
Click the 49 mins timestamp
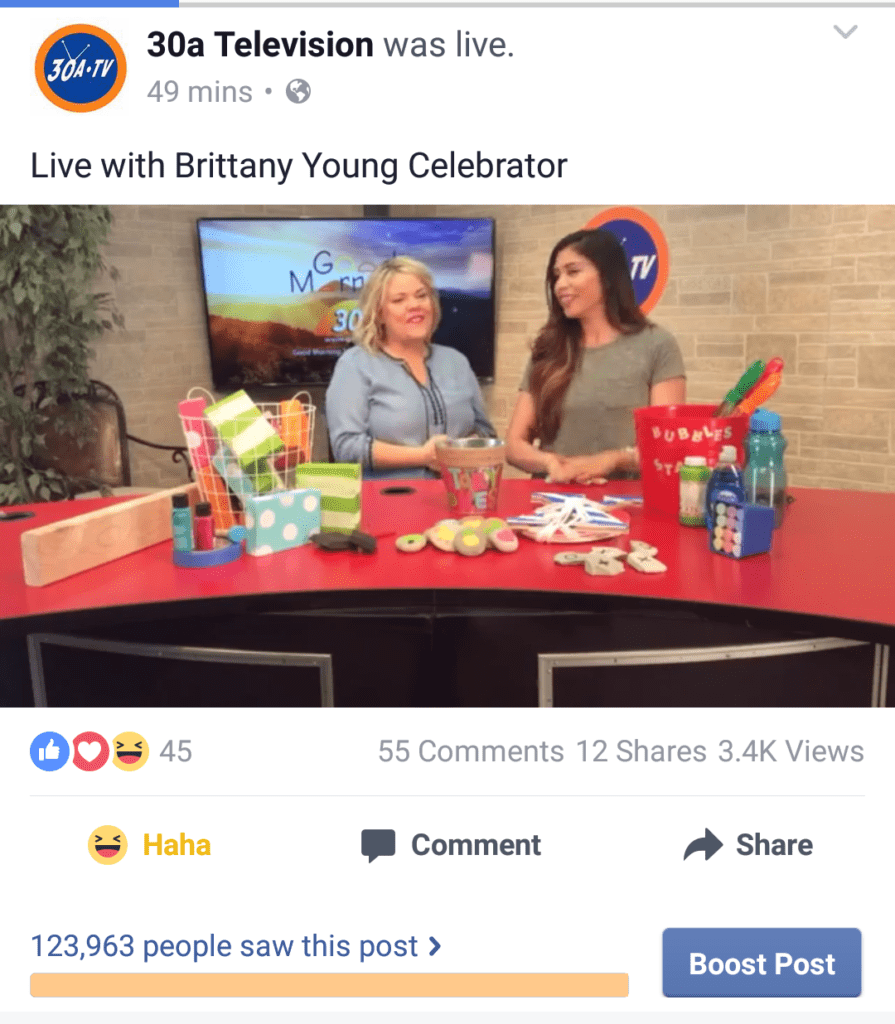click(199, 92)
